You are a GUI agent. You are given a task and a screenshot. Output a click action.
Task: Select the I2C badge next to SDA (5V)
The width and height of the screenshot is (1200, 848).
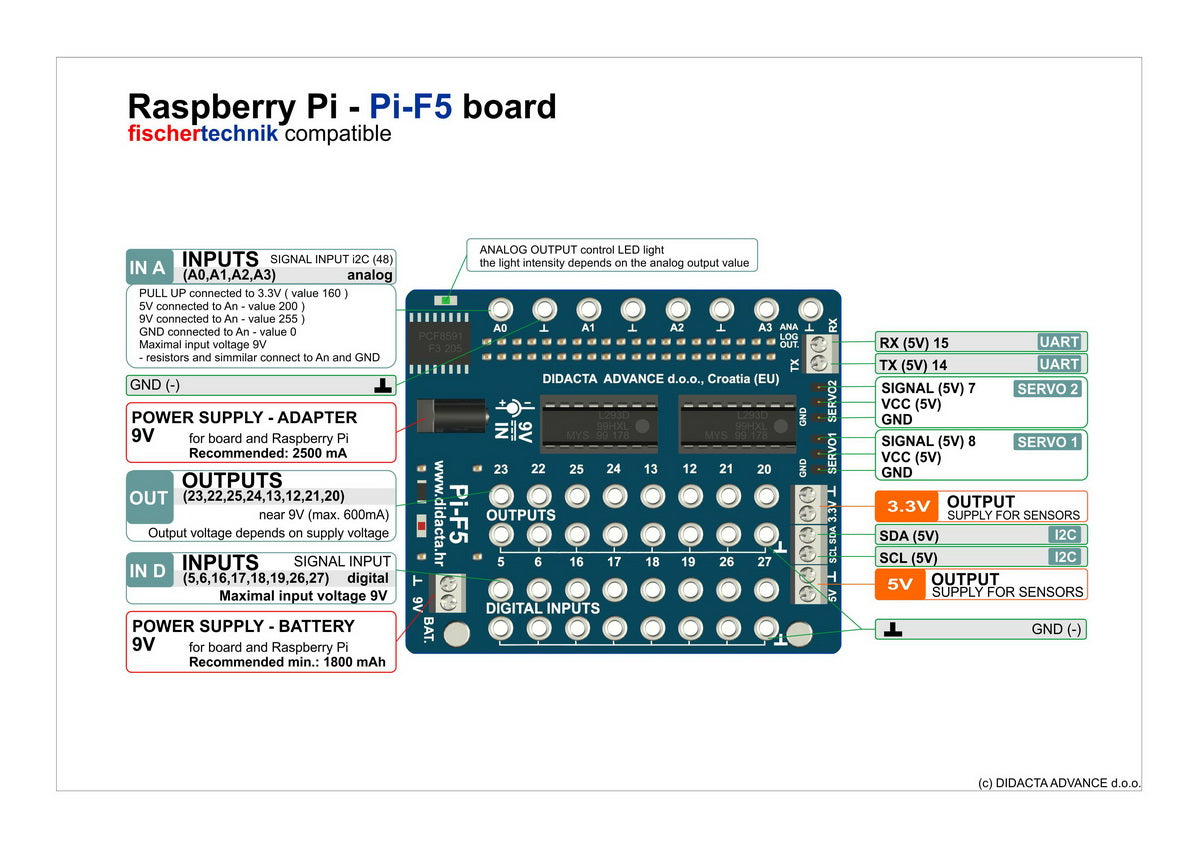[1065, 534]
